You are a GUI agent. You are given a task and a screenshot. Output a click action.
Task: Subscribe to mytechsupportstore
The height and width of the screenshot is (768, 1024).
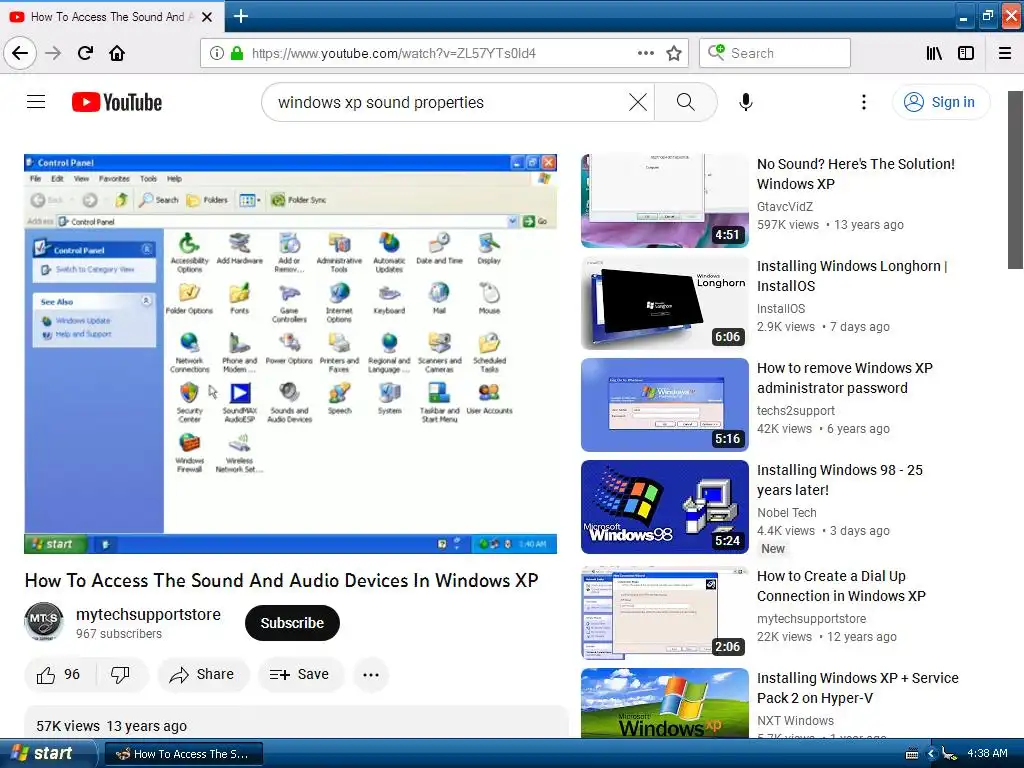click(x=292, y=623)
